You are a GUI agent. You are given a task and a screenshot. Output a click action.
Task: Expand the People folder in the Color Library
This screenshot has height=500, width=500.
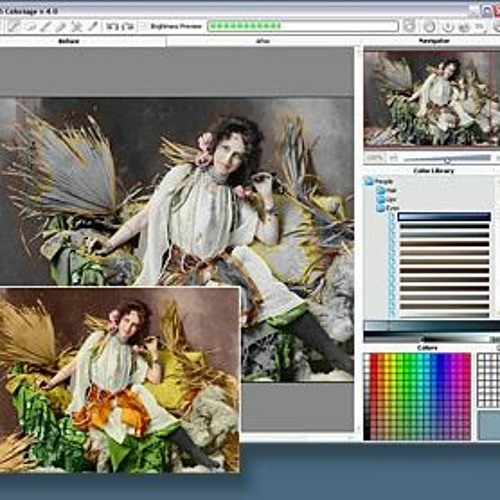[379, 181]
